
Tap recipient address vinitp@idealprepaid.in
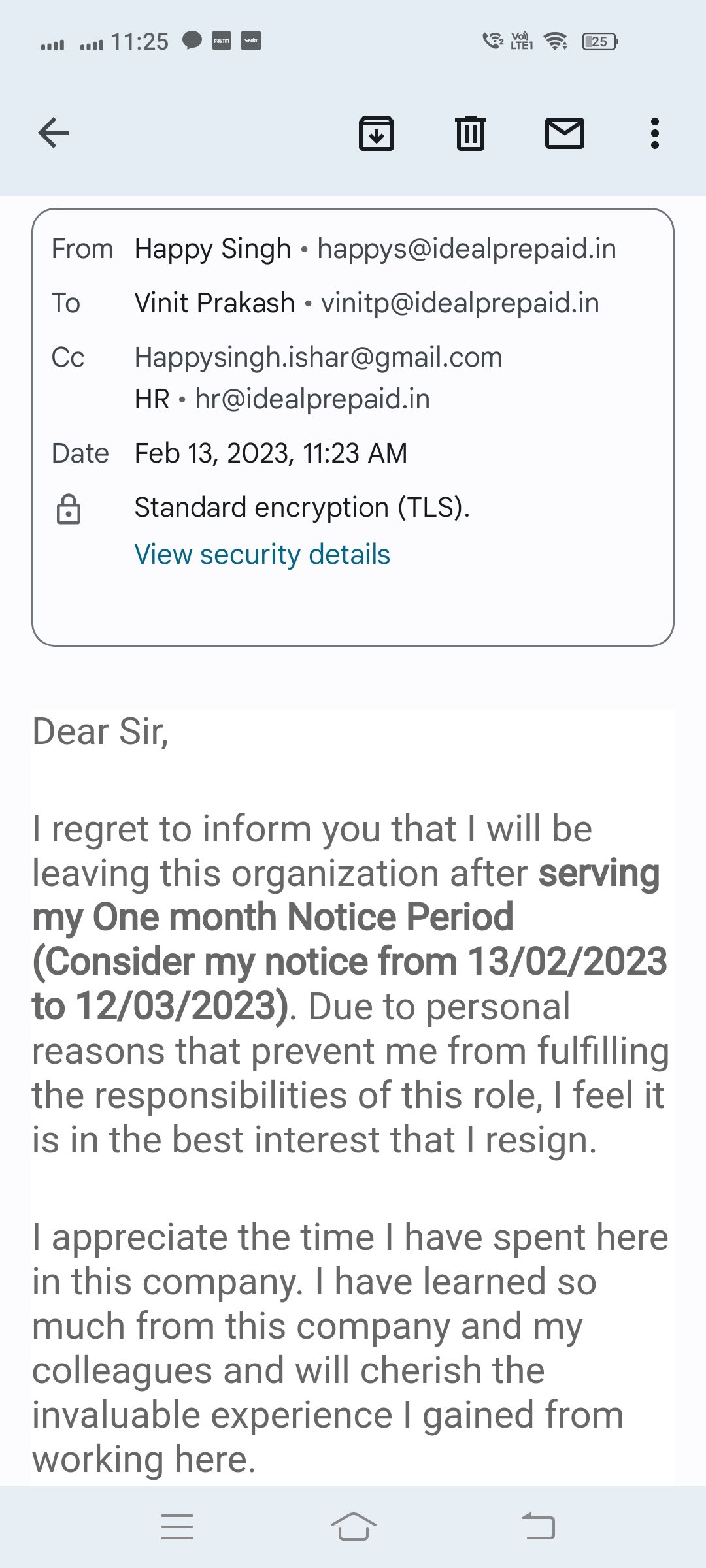tap(460, 303)
